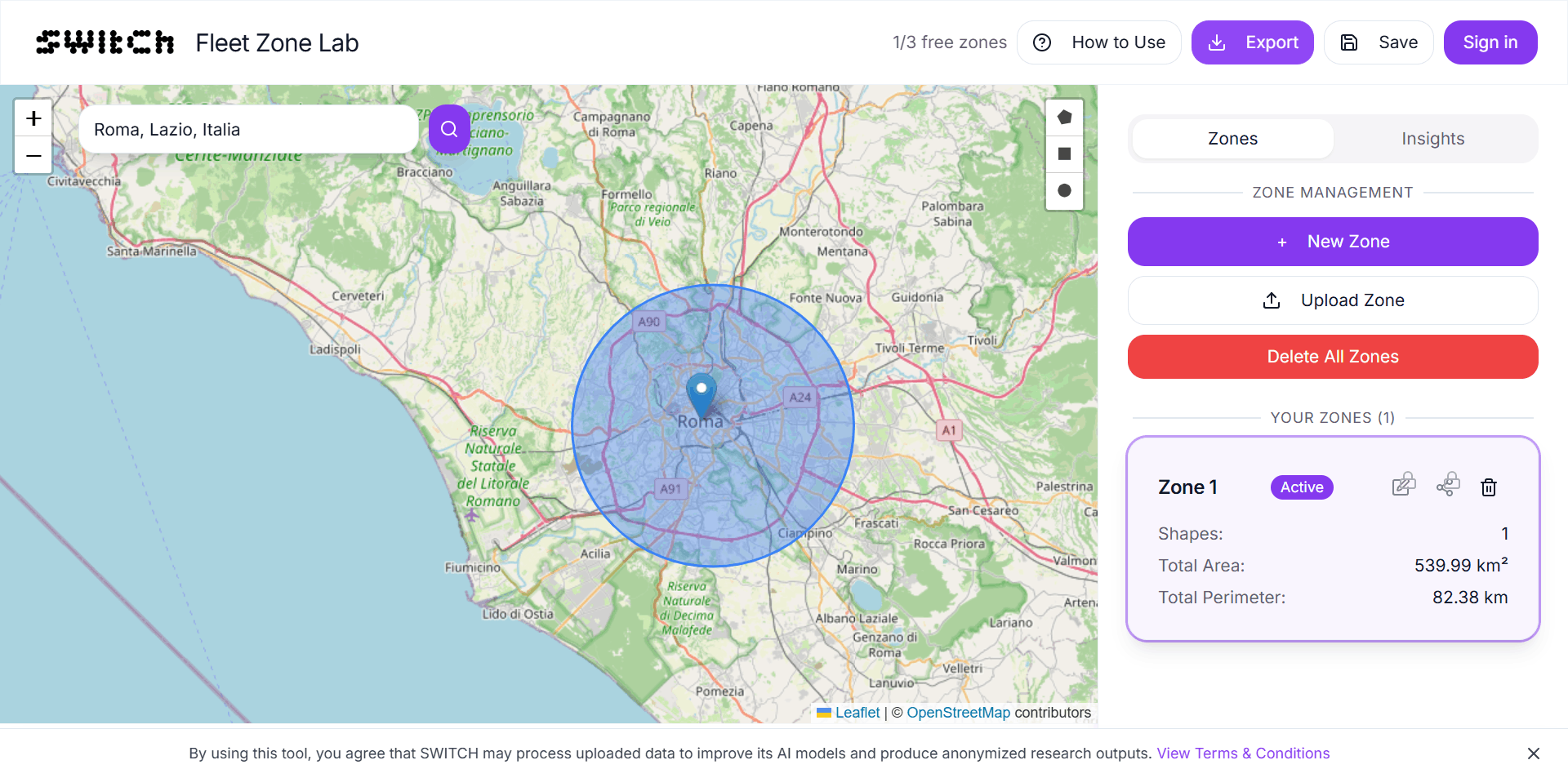
Task: Click the '539.99 km²' total area value
Action: 1461,565
